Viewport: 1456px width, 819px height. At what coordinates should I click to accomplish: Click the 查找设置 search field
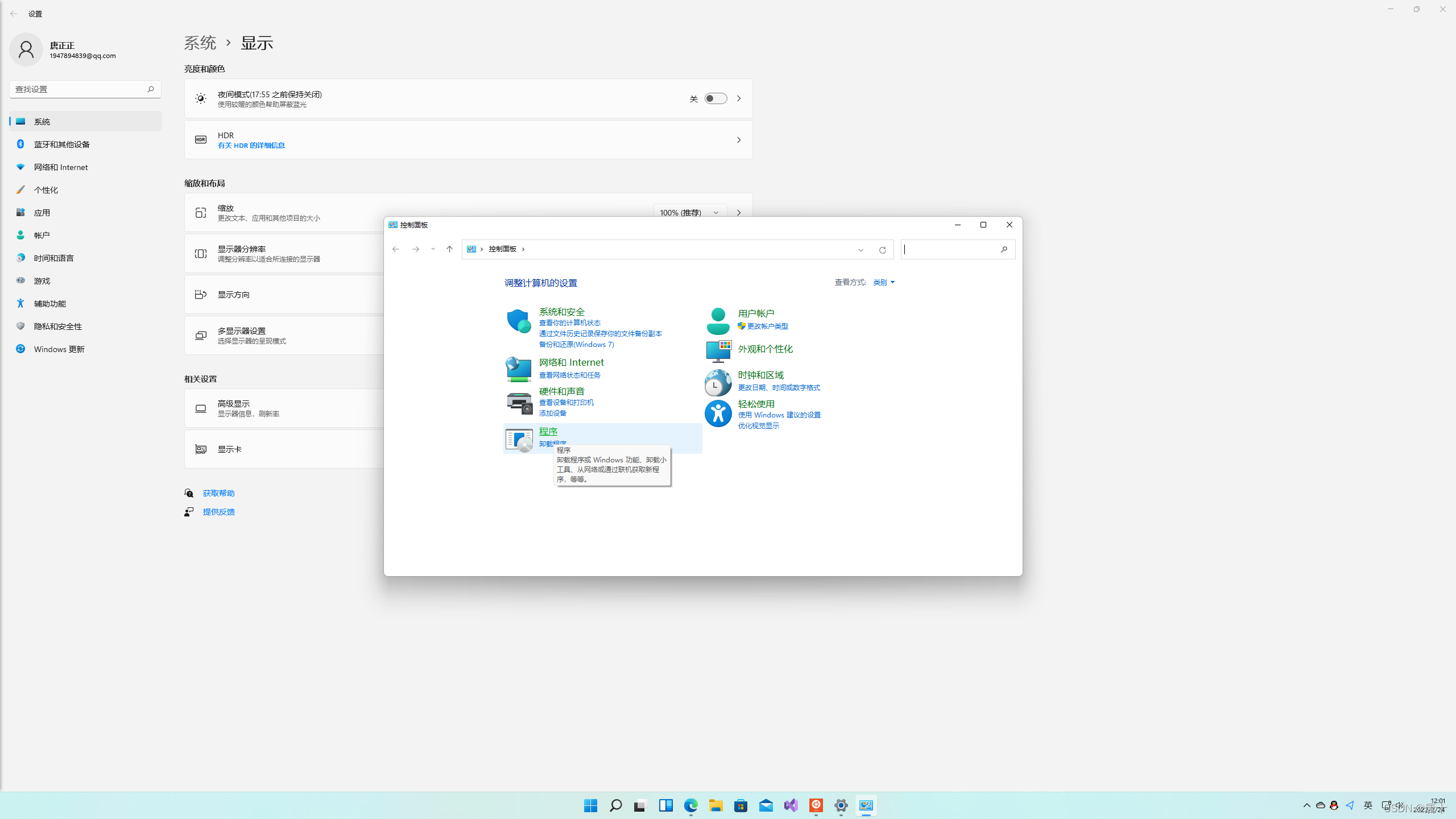coord(85,89)
